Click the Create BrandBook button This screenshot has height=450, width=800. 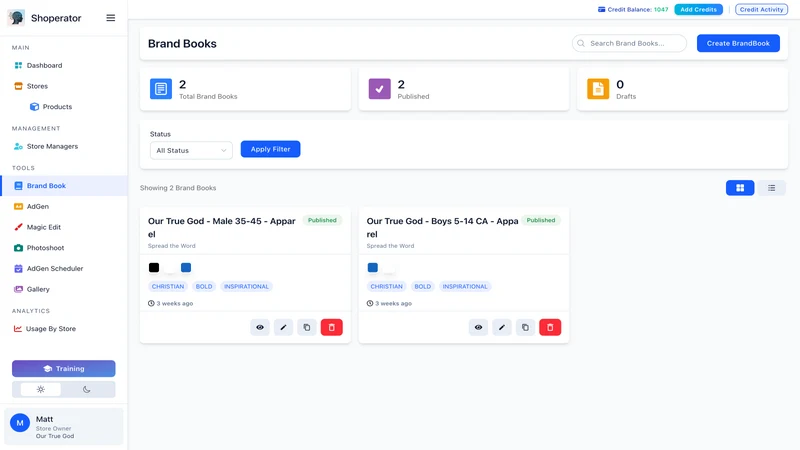click(x=738, y=43)
